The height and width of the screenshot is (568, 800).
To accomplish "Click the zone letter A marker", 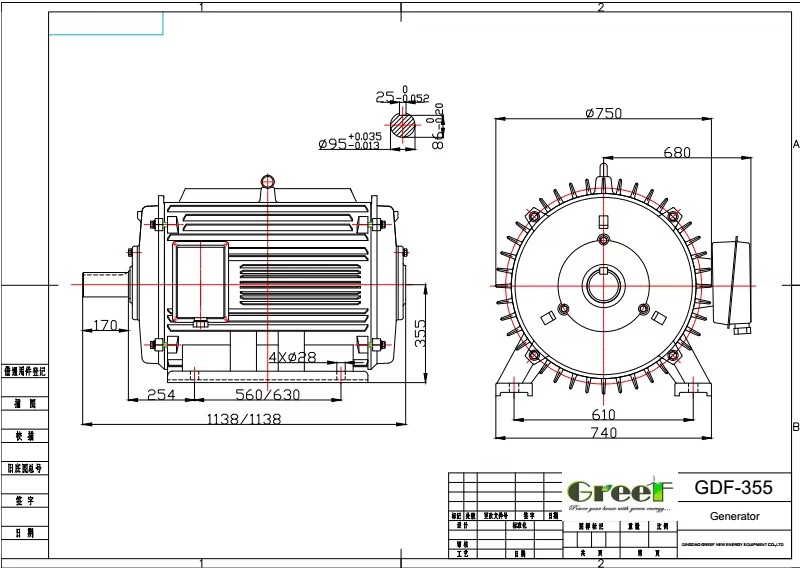I will [795, 144].
